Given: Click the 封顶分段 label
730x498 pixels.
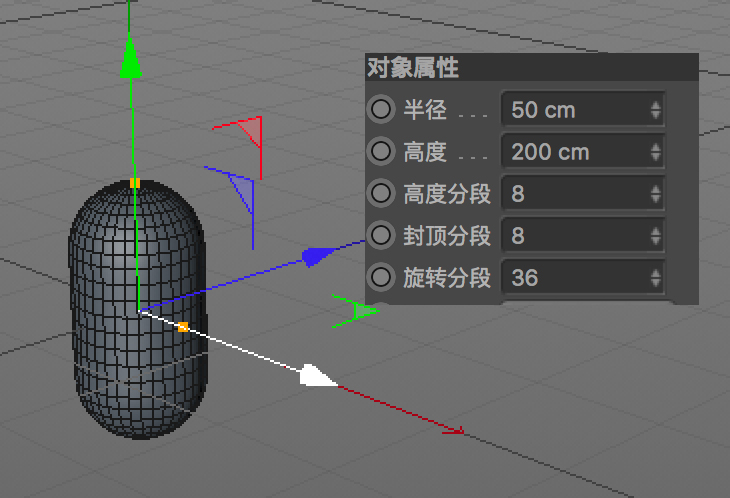Looking at the screenshot, I should pos(447,236).
